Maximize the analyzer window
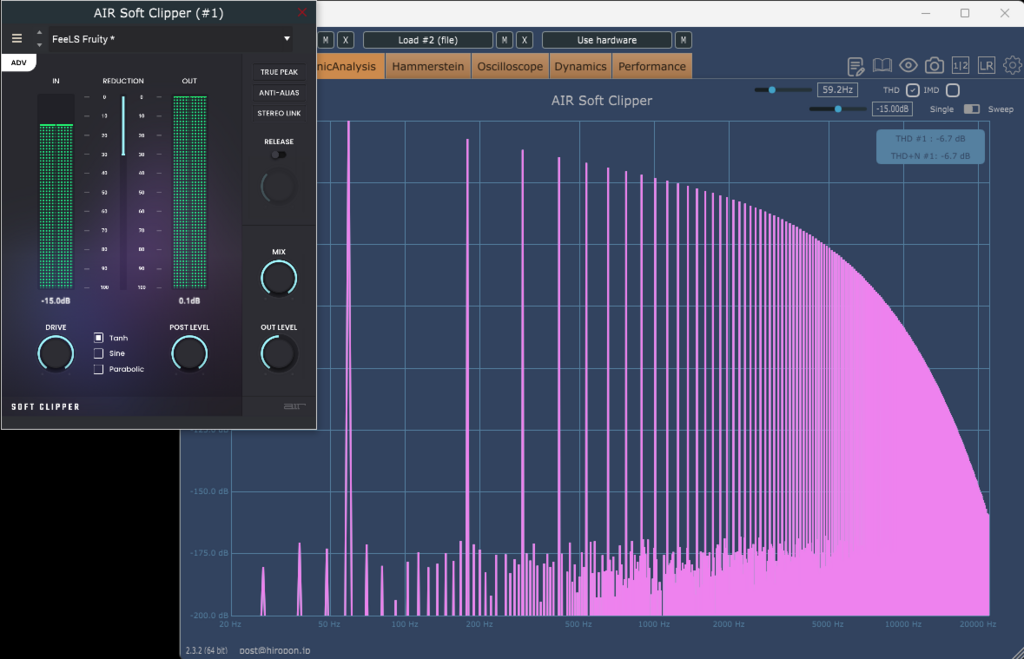The width and height of the screenshot is (1024, 659). pyautogui.click(x=965, y=13)
